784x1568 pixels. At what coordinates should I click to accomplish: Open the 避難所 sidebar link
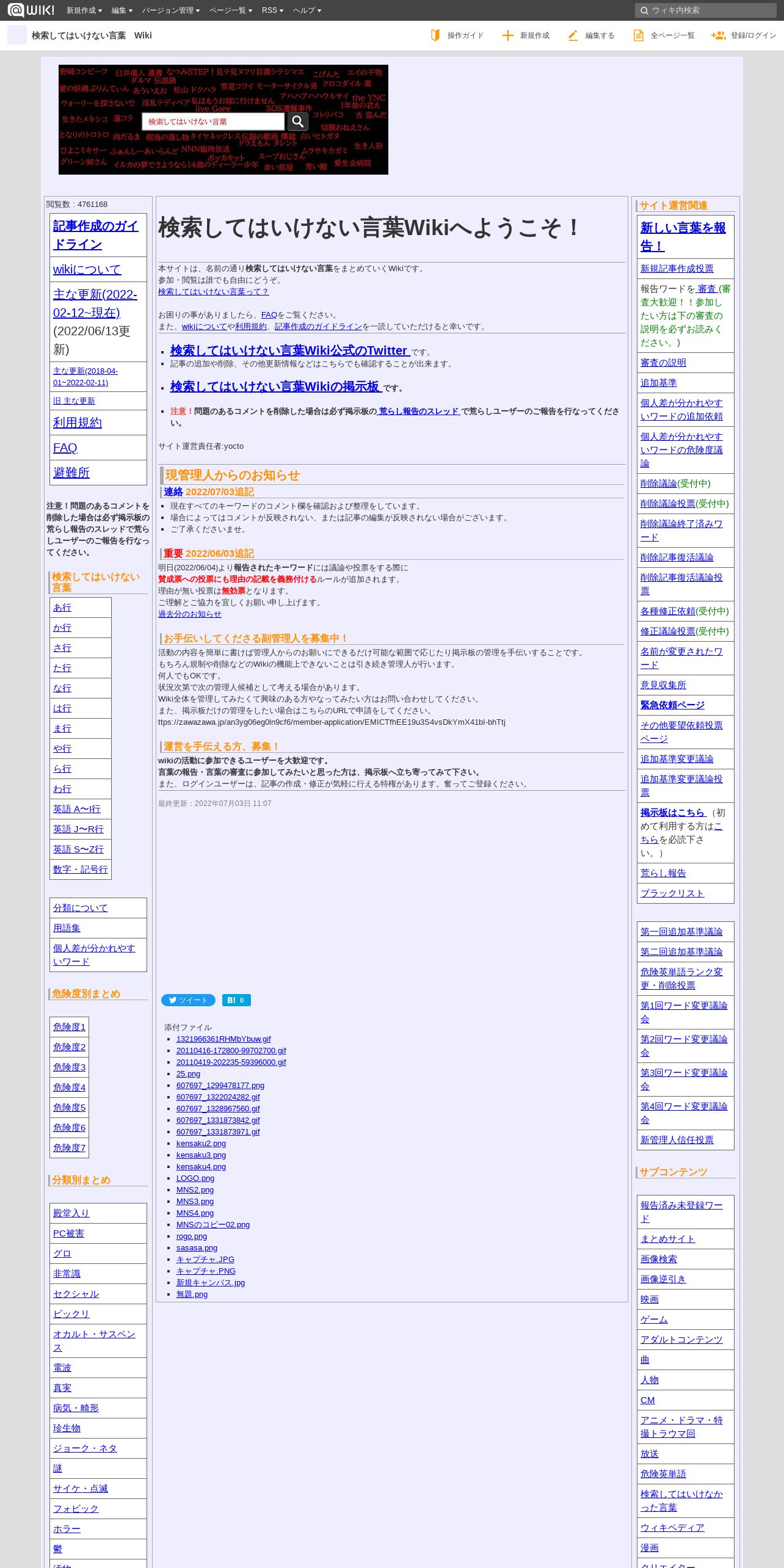click(71, 473)
